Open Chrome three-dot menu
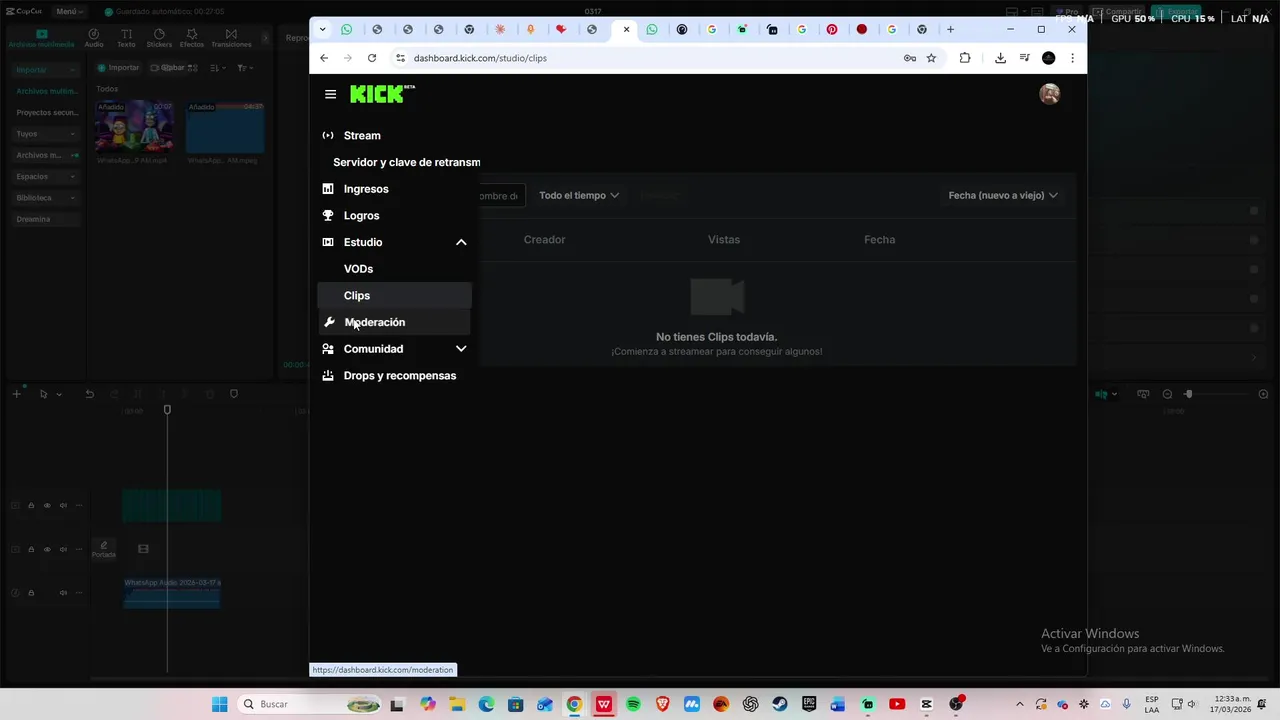Image resolution: width=1280 pixels, height=720 pixels. pyautogui.click(x=1072, y=58)
